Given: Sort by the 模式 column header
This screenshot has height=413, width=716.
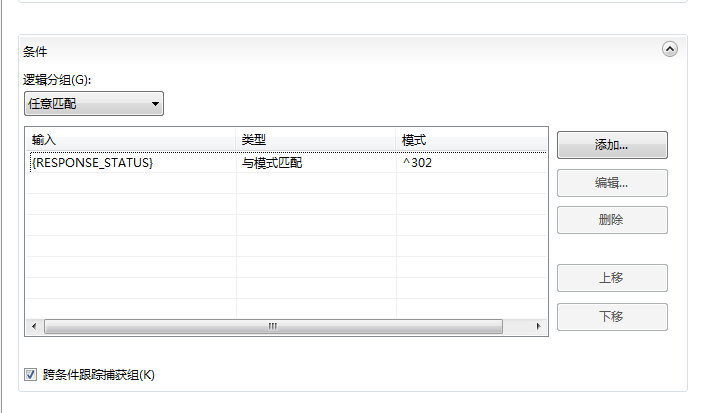Looking at the screenshot, I should (471, 140).
